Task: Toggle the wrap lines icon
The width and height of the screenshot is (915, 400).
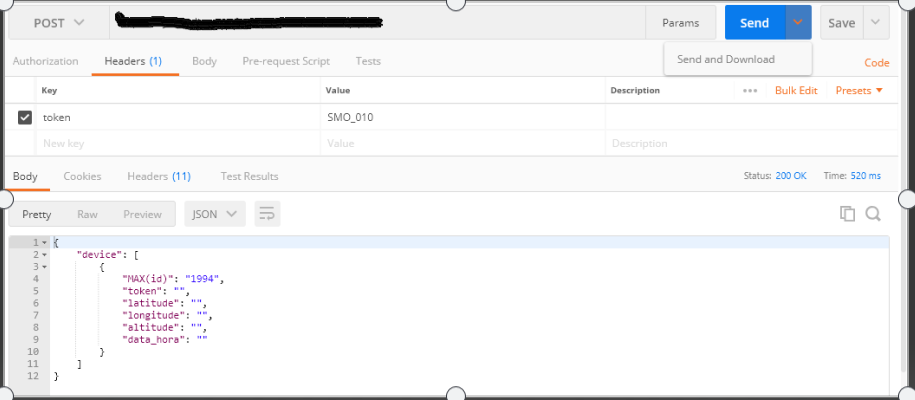Action: pyautogui.click(x=267, y=214)
